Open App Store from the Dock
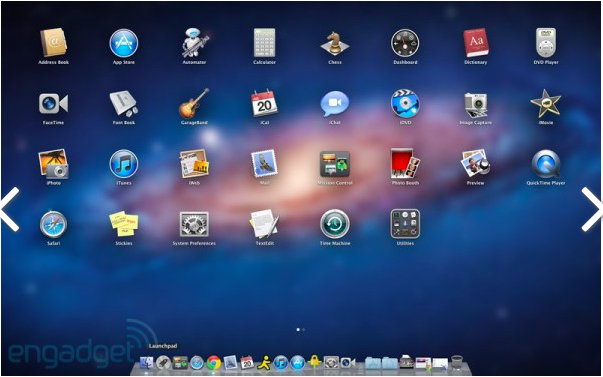 [297, 362]
